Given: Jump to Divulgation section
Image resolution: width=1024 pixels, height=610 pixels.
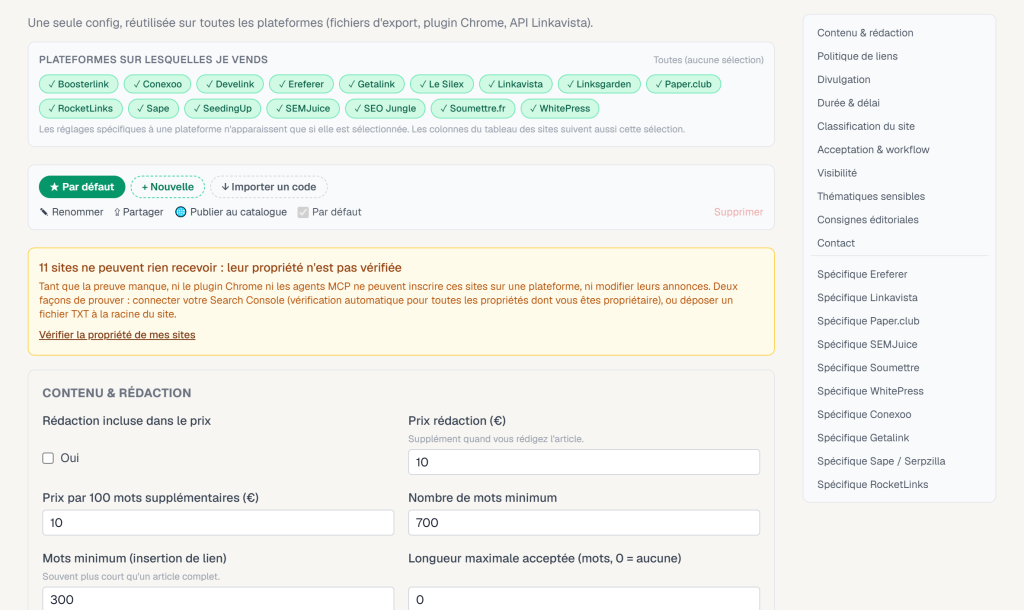Looking at the screenshot, I should (843, 80).
